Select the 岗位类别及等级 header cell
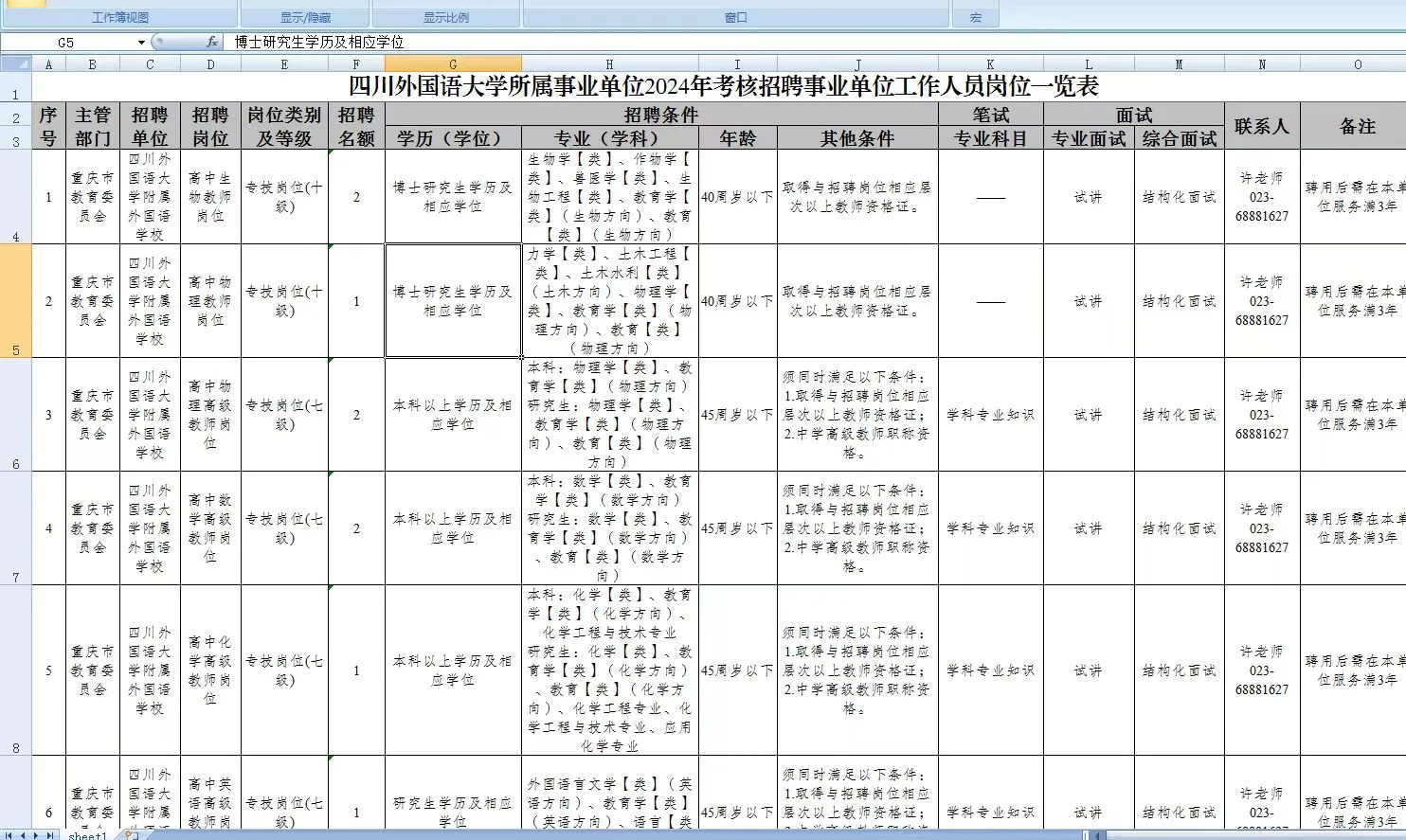 [284, 126]
